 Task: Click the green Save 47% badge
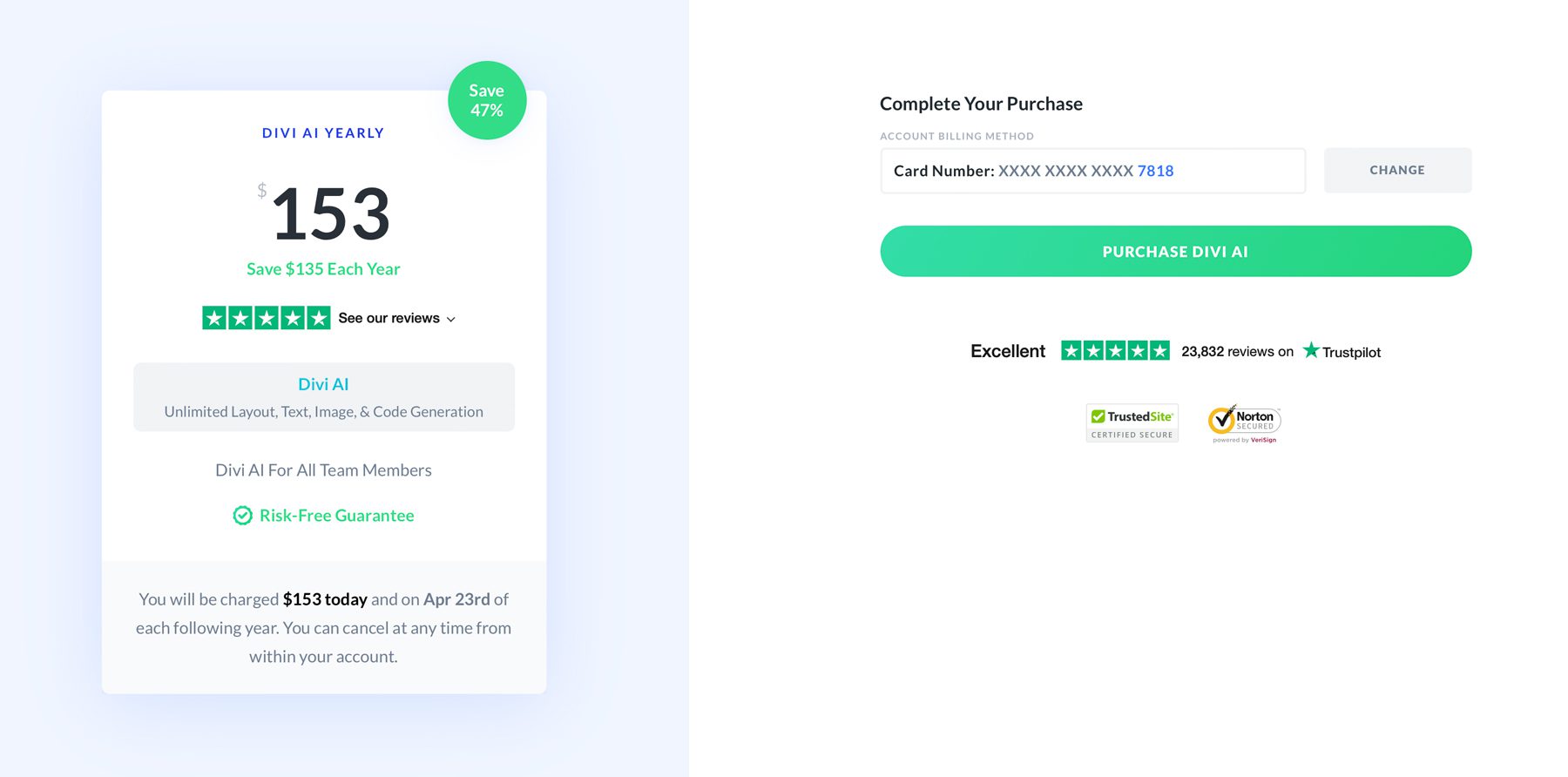[x=486, y=99]
